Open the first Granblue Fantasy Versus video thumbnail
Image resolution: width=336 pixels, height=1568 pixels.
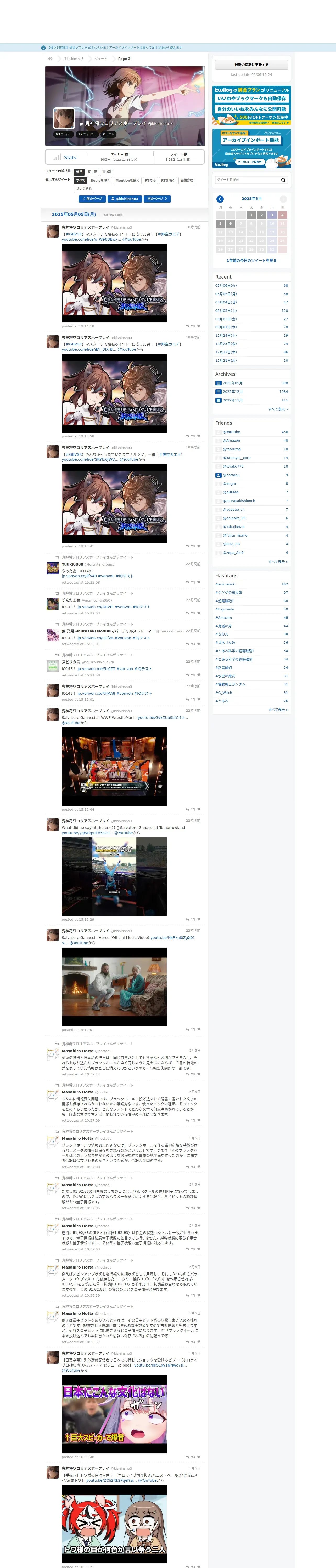[x=114, y=284]
